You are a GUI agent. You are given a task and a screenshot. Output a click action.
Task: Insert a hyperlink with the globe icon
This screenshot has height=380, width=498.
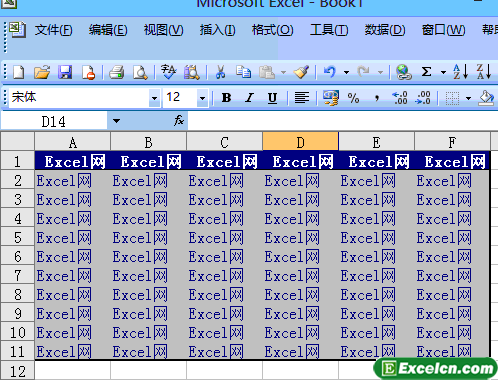pos(403,72)
